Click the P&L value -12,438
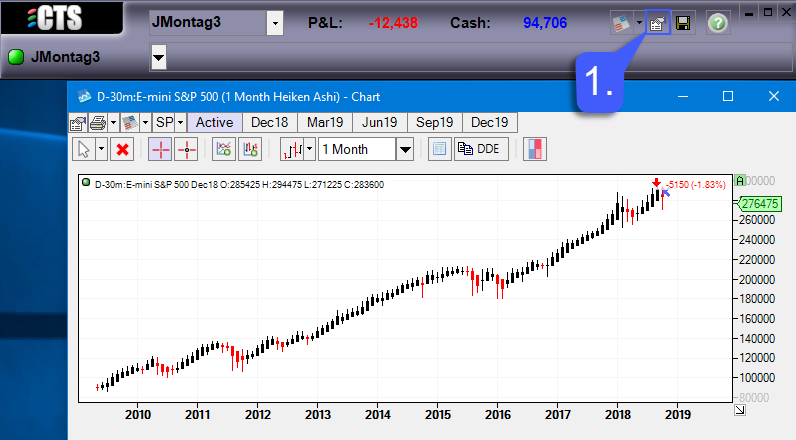796x440 pixels. coord(393,23)
